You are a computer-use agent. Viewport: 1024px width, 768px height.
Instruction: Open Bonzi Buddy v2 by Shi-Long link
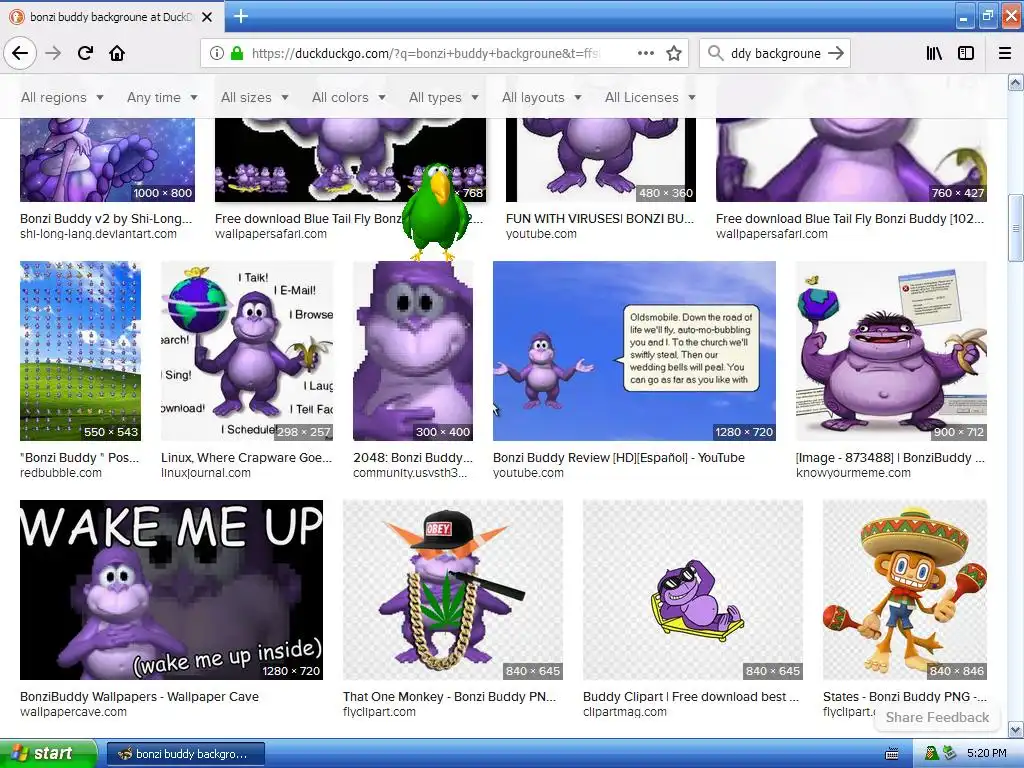tap(106, 219)
